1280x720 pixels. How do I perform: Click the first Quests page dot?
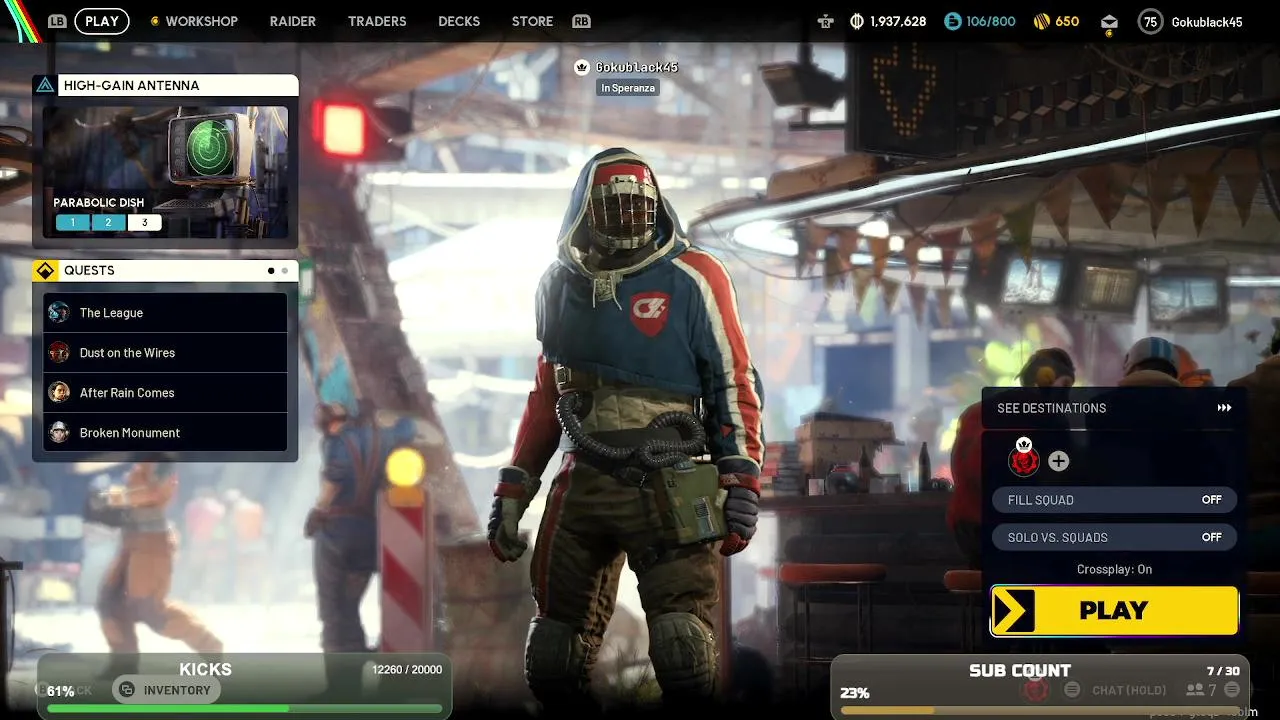click(x=271, y=270)
